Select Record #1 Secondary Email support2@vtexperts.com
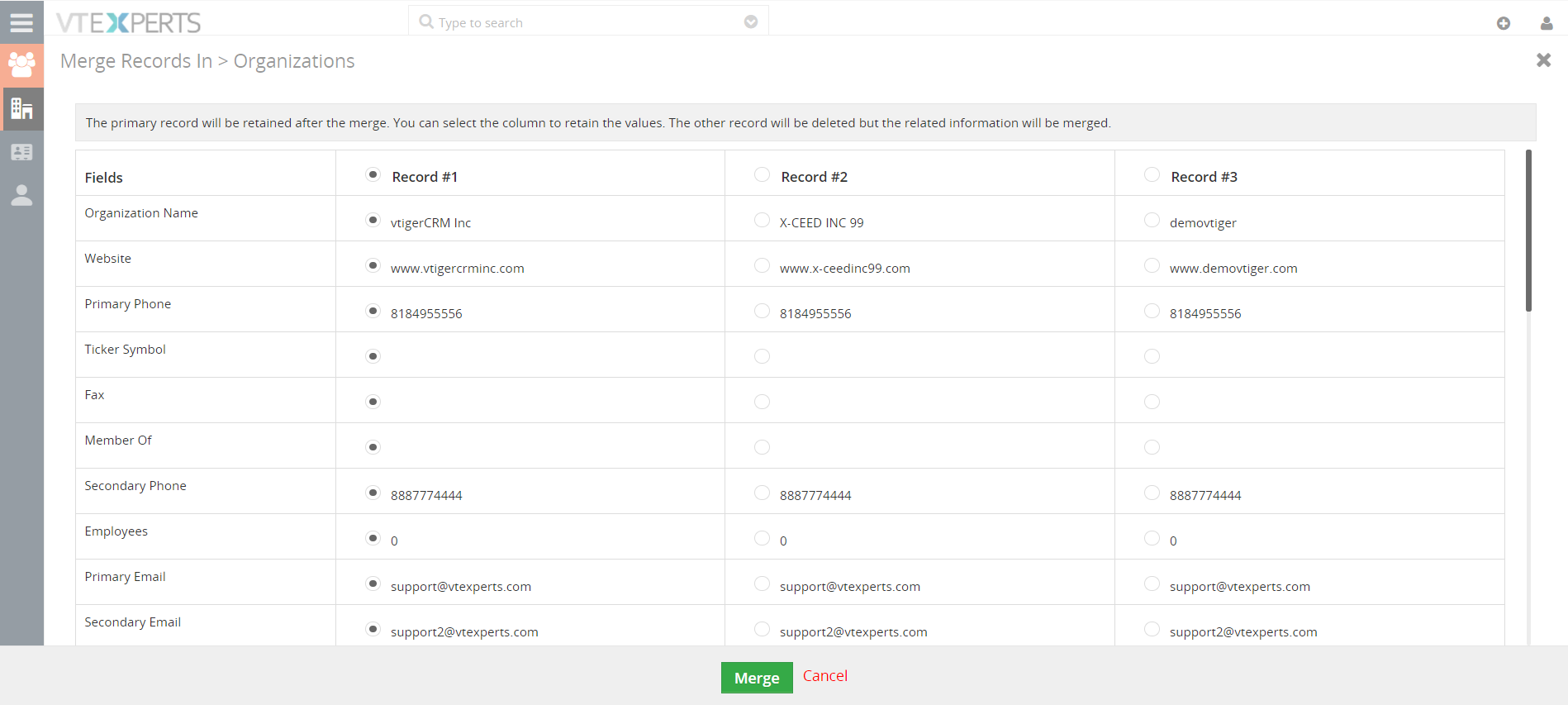 tap(373, 629)
